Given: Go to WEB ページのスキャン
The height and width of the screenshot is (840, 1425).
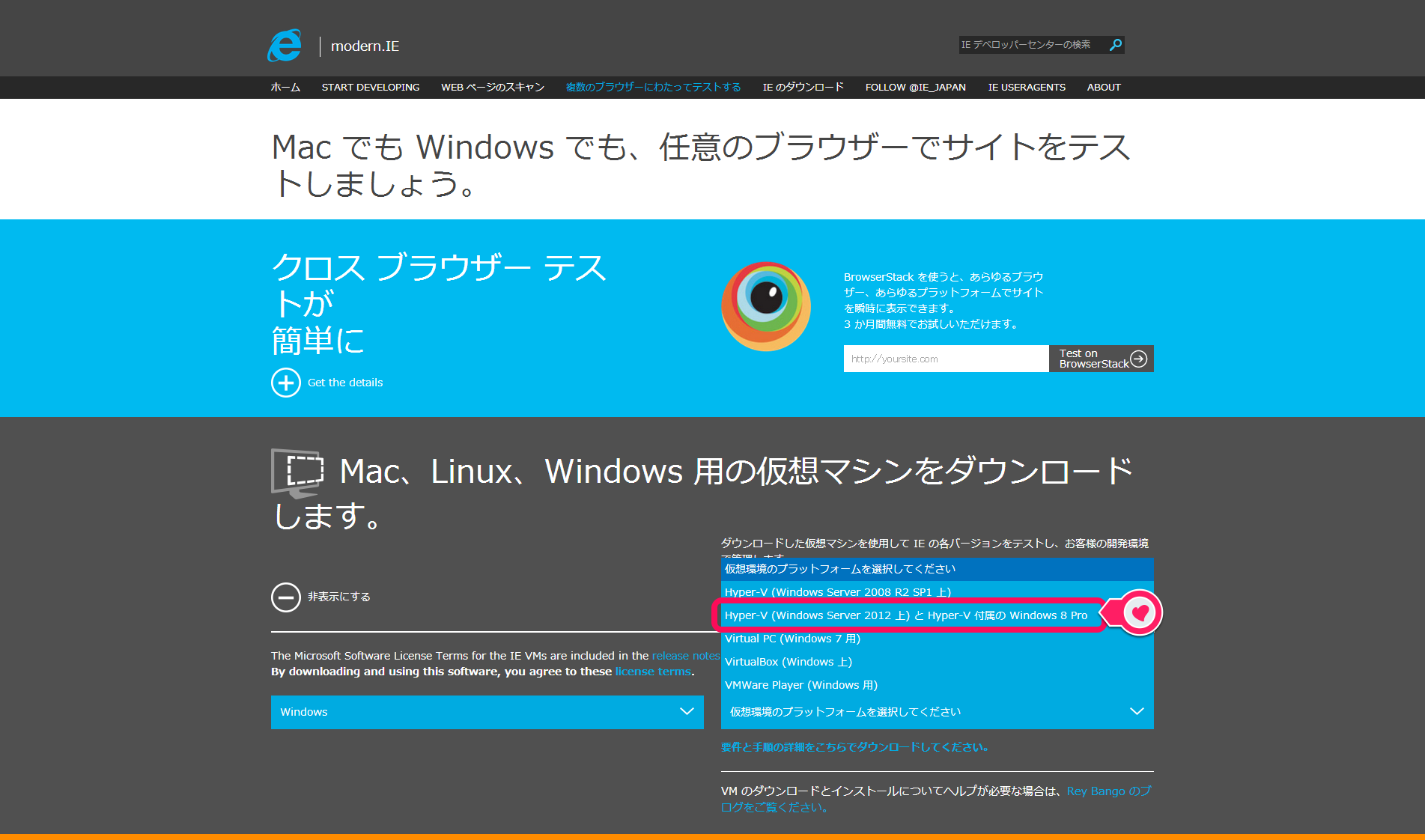Looking at the screenshot, I should coord(493,88).
